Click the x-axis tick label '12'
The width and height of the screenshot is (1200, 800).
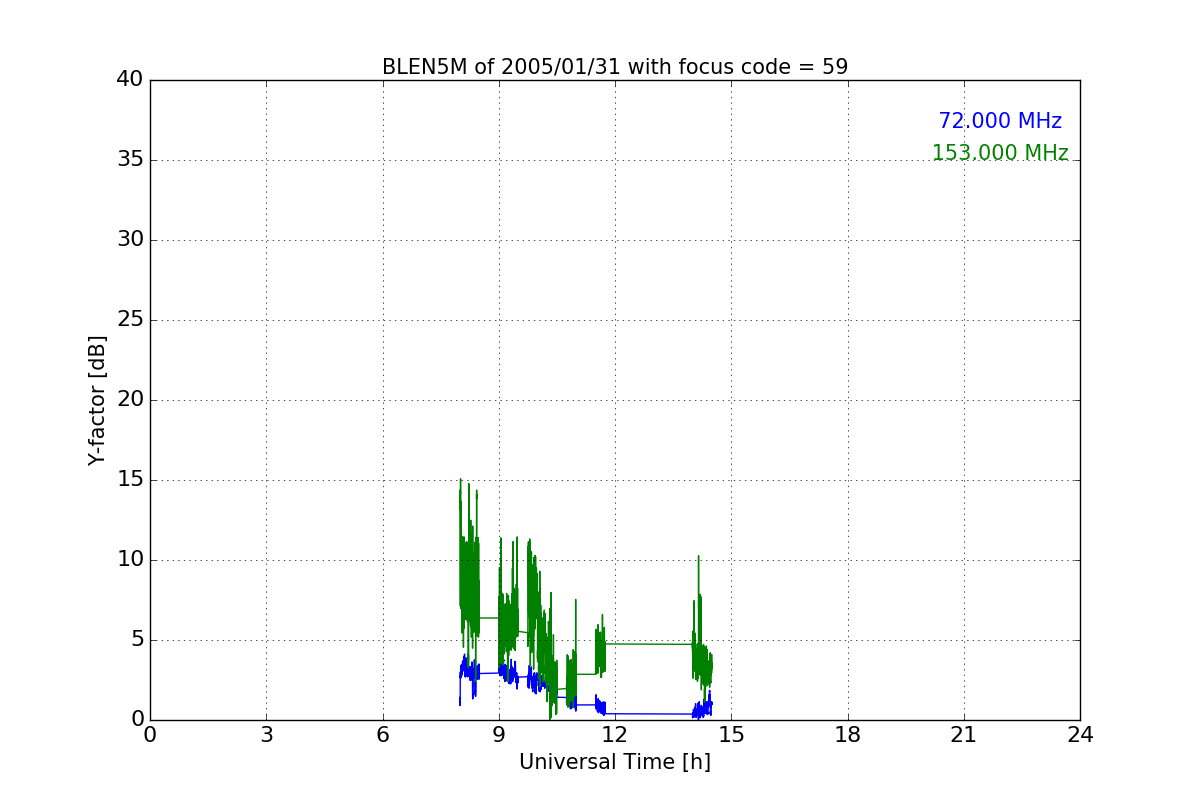pos(615,735)
